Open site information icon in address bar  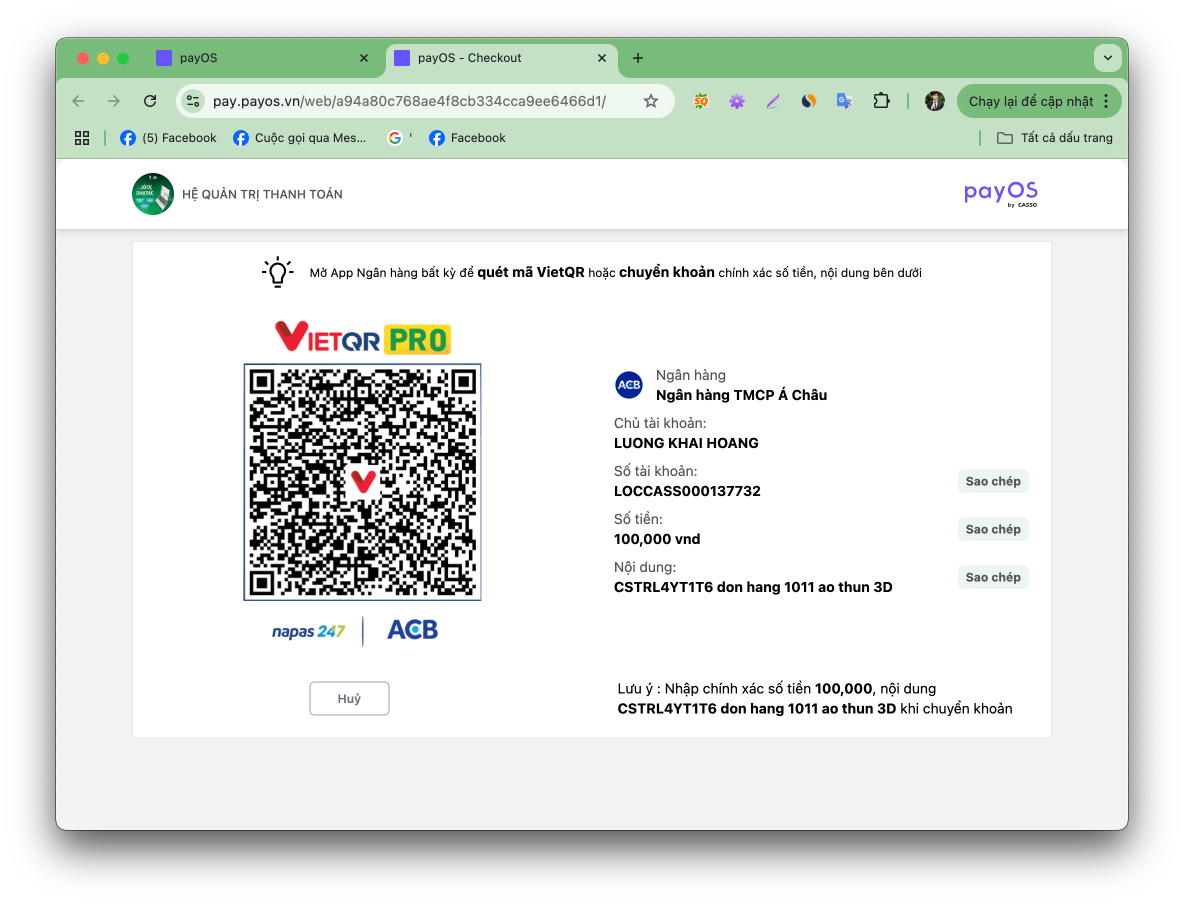[x=193, y=101]
